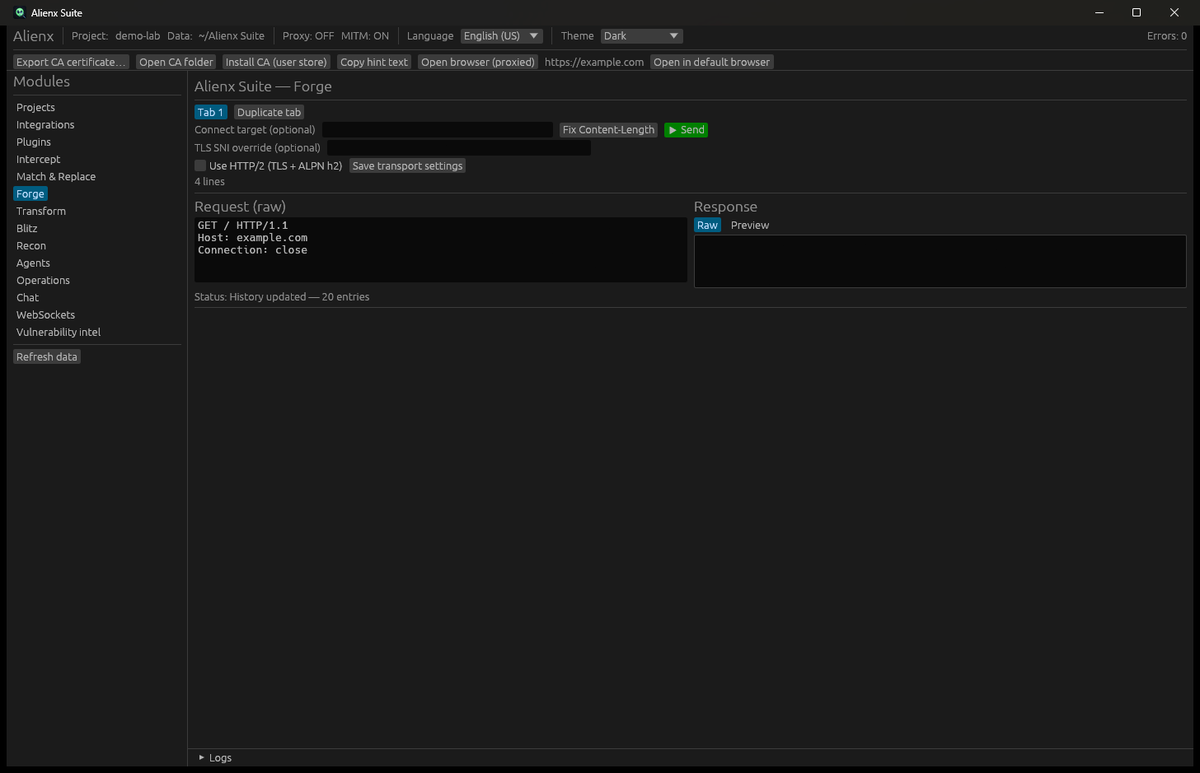Open the Intercept module
Viewport: 1200px width, 773px height.
pyautogui.click(x=38, y=160)
